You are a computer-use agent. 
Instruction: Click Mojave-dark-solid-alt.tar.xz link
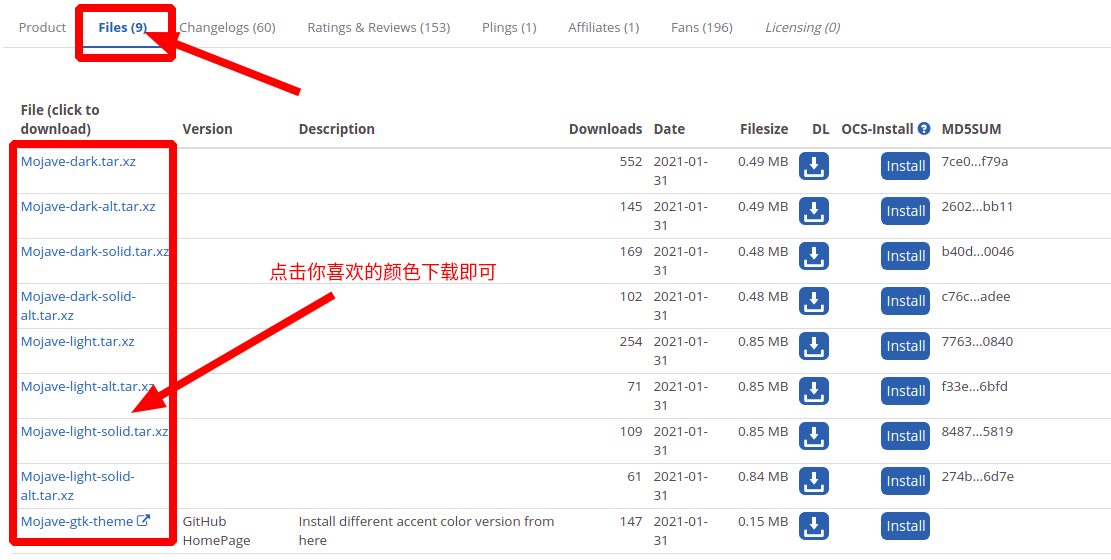pyautogui.click(x=78, y=306)
